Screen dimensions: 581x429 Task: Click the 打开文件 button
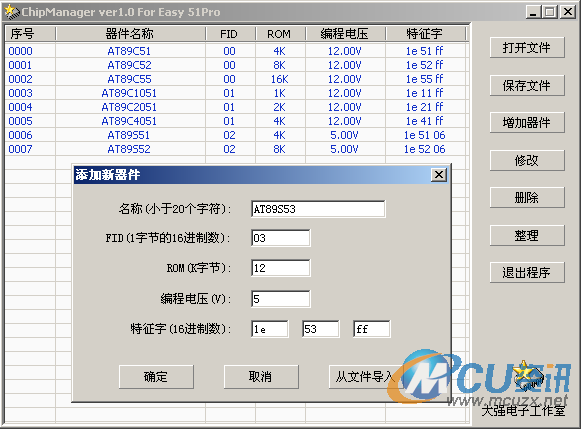click(527, 47)
